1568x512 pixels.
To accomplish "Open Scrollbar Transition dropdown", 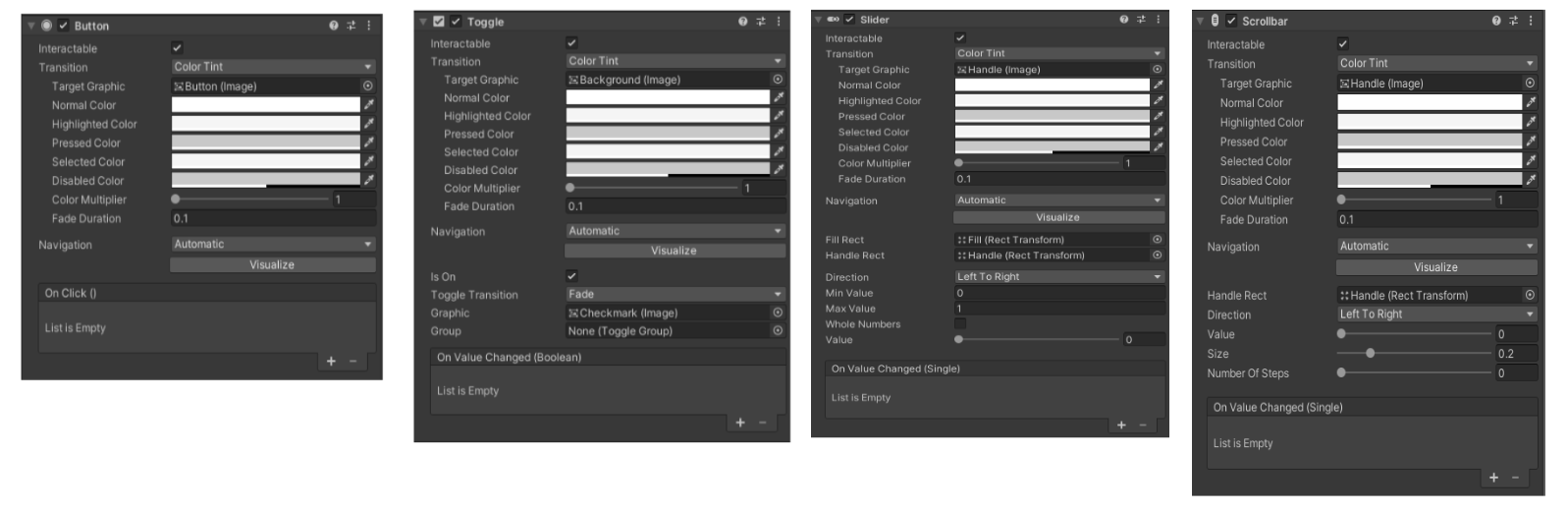I will [x=1437, y=63].
